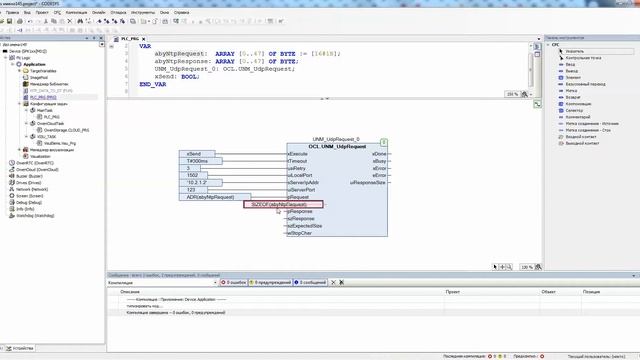The height and width of the screenshot is (360, 640).
Task: Toggle the warnings filter in messages panel
Action: click(x=270, y=282)
